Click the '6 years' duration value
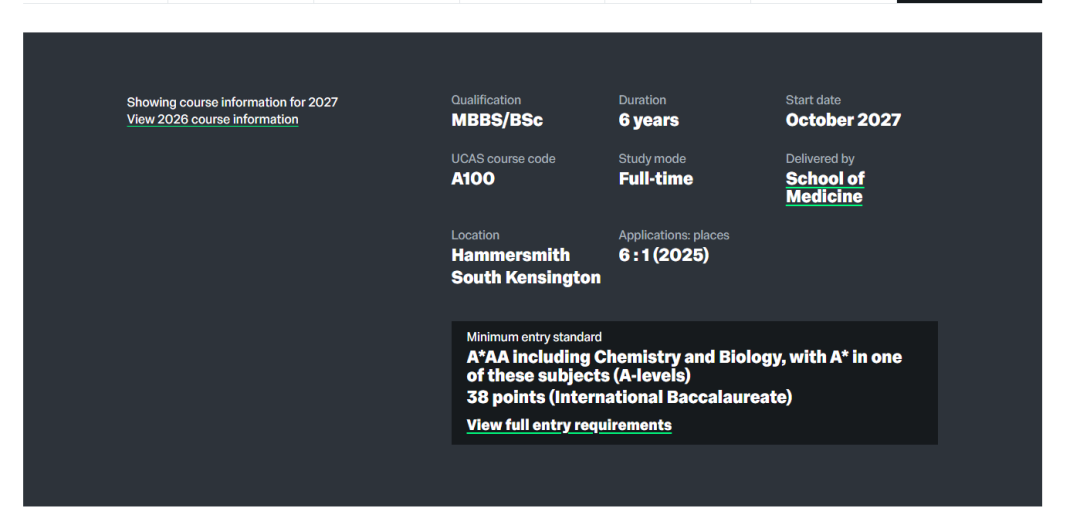The height and width of the screenshot is (525, 1080). point(648,120)
